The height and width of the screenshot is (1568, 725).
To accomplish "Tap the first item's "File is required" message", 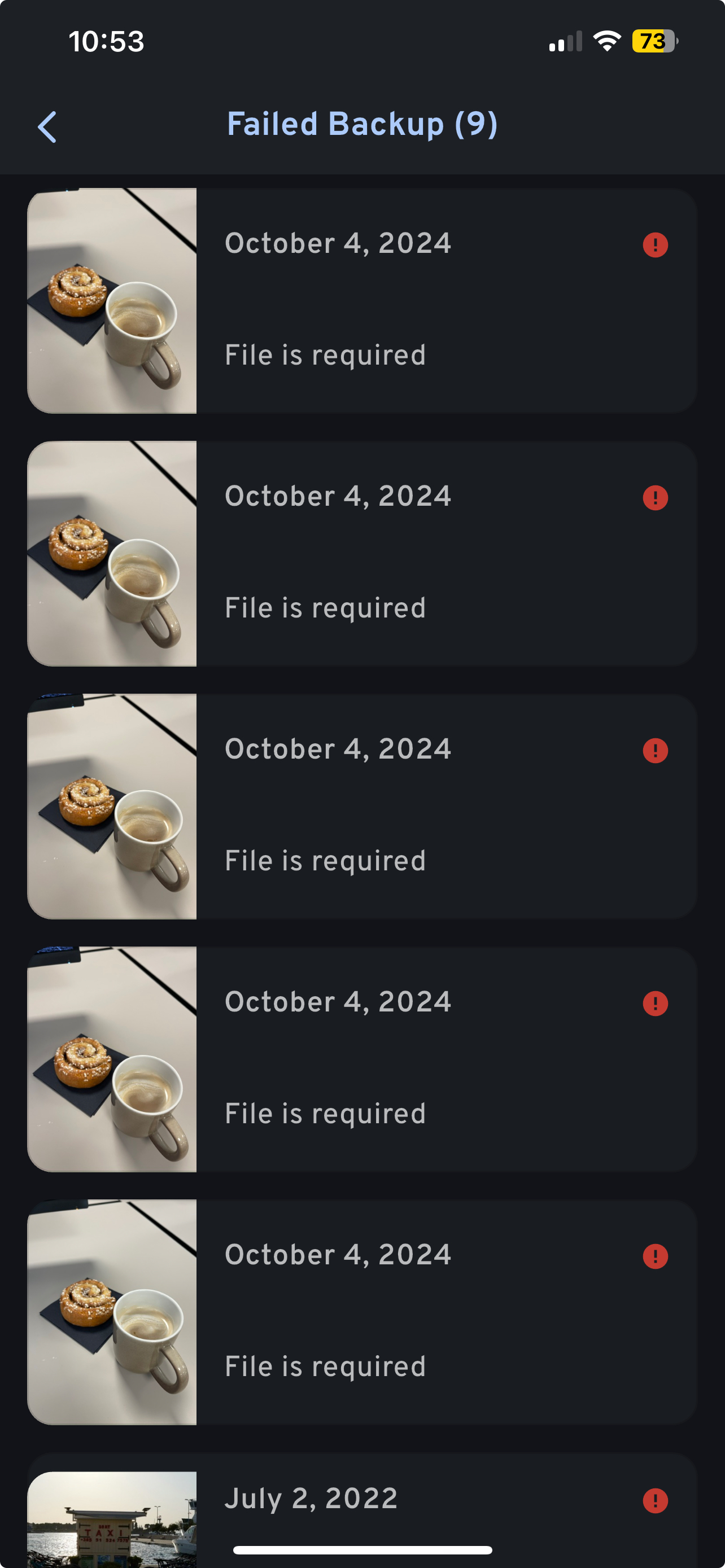I will coord(325,355).
